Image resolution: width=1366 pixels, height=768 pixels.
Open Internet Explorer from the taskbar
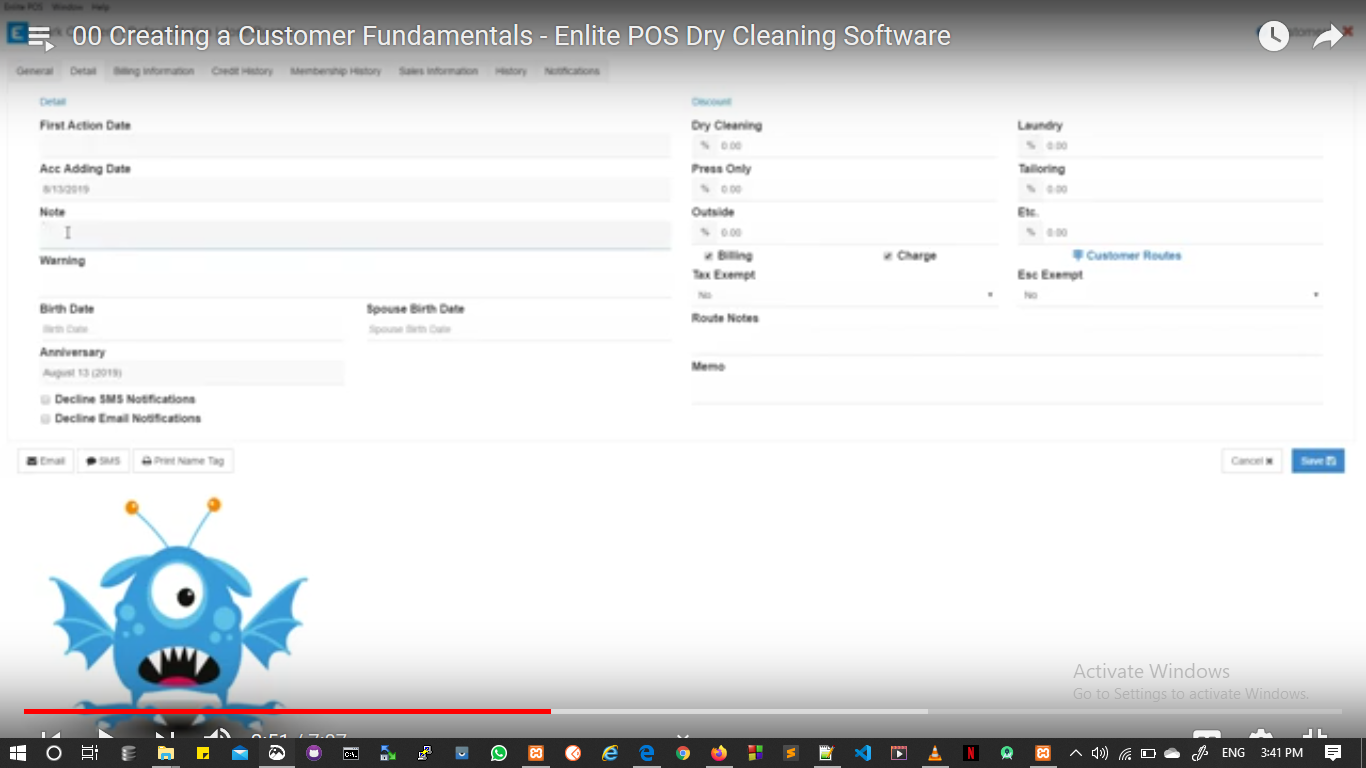pyautogui.click(x=610, y=753)
